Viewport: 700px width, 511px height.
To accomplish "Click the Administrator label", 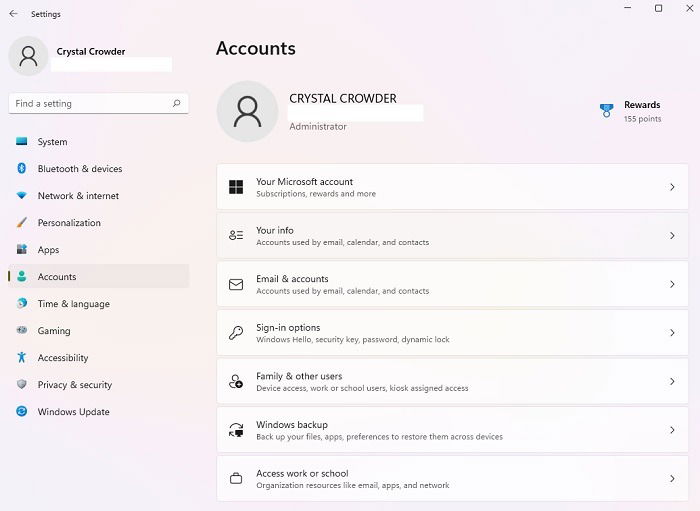I will (x=317, y=127).
